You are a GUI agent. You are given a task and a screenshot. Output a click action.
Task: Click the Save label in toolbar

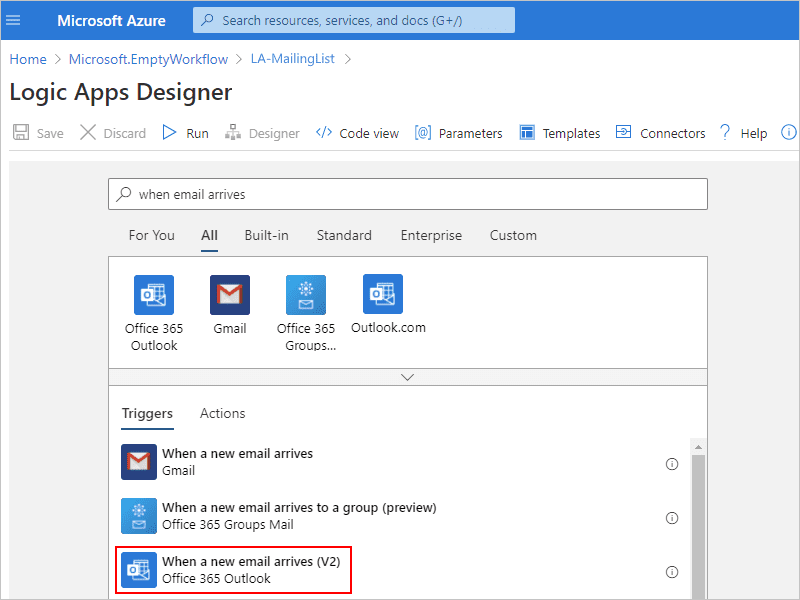tap(50, 133)
